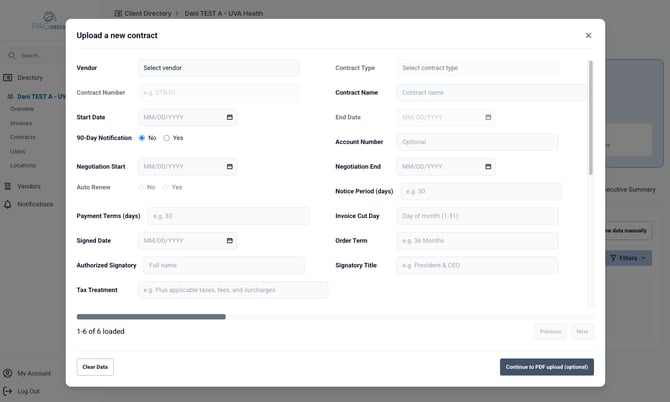The height and width of the screenshot is (402, 670).
Task: Open the End Date calendar picker icon
Action: [x=488, y=117]
